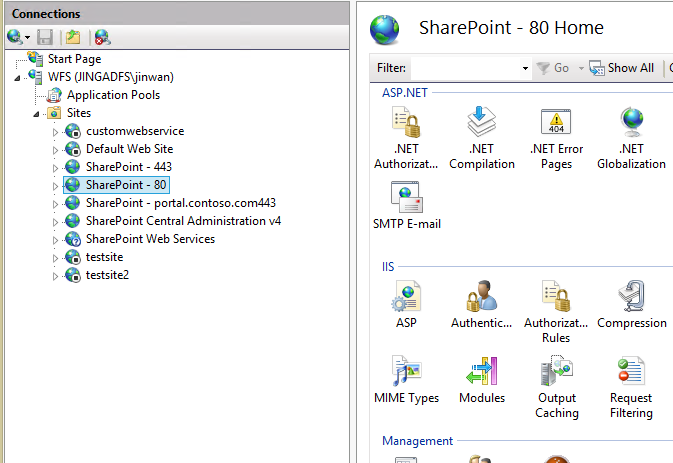Click the ASP.NET group header
This screenshot has height=463, width=673.
point(405,93)
